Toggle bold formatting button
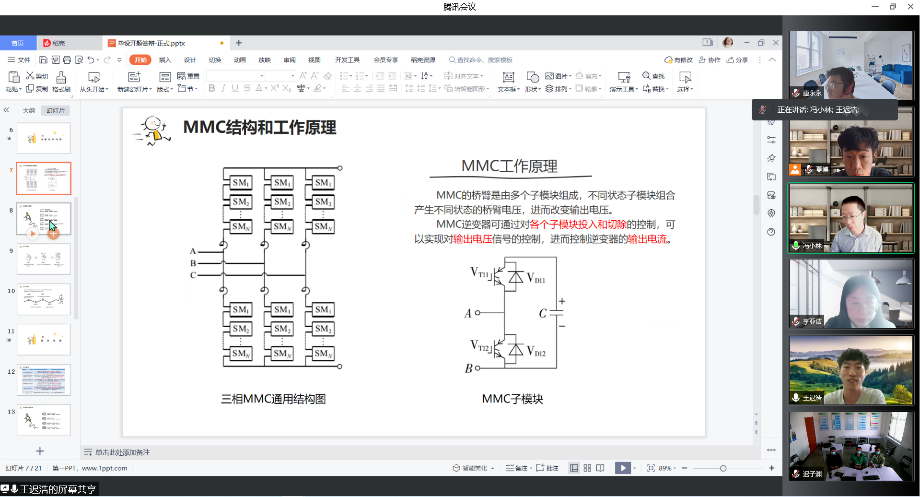 pyautogui.click(x=212, y=89)
